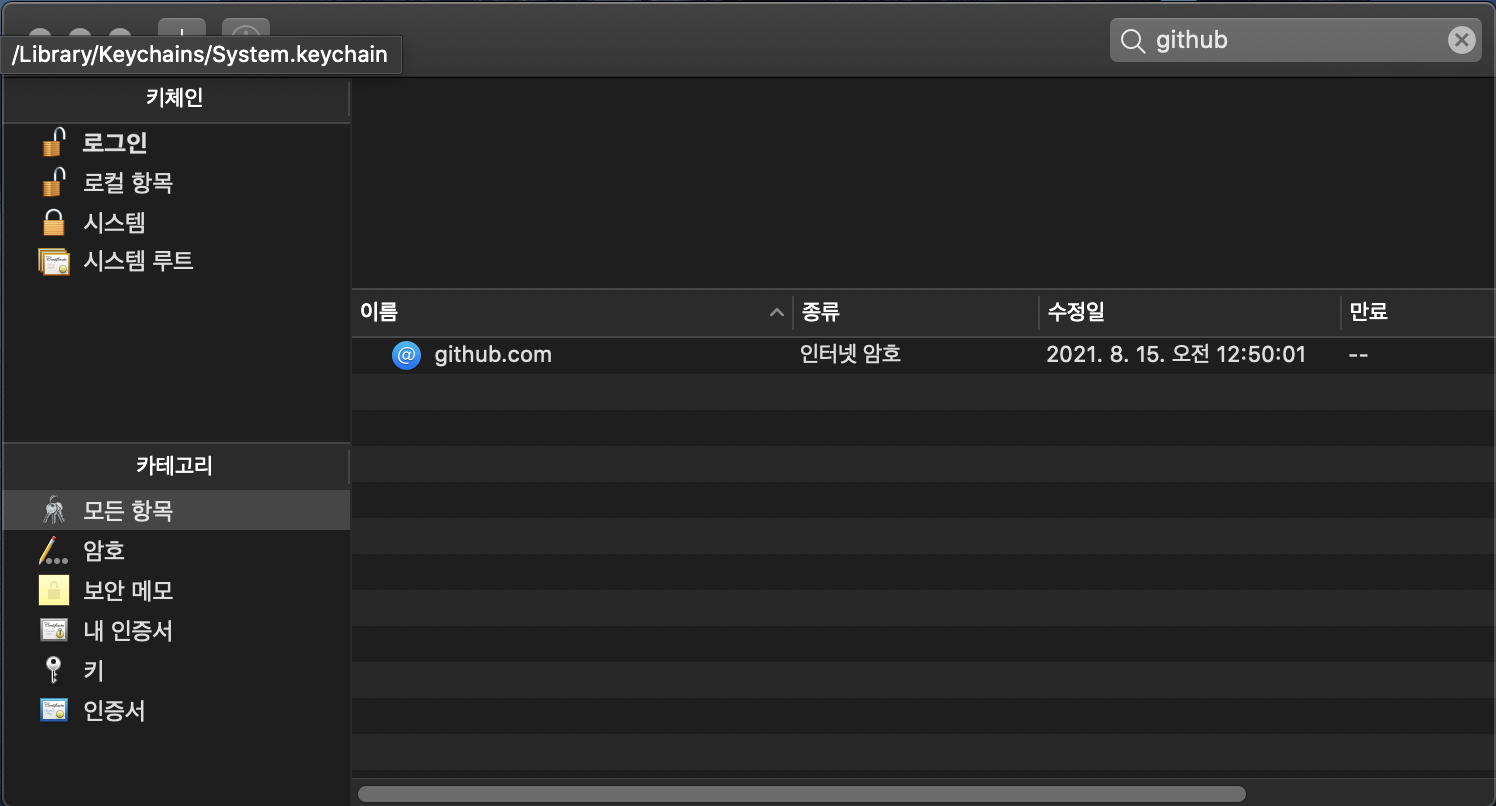
Task: Click the magnifying glass in the search field
Action: 1132,41
